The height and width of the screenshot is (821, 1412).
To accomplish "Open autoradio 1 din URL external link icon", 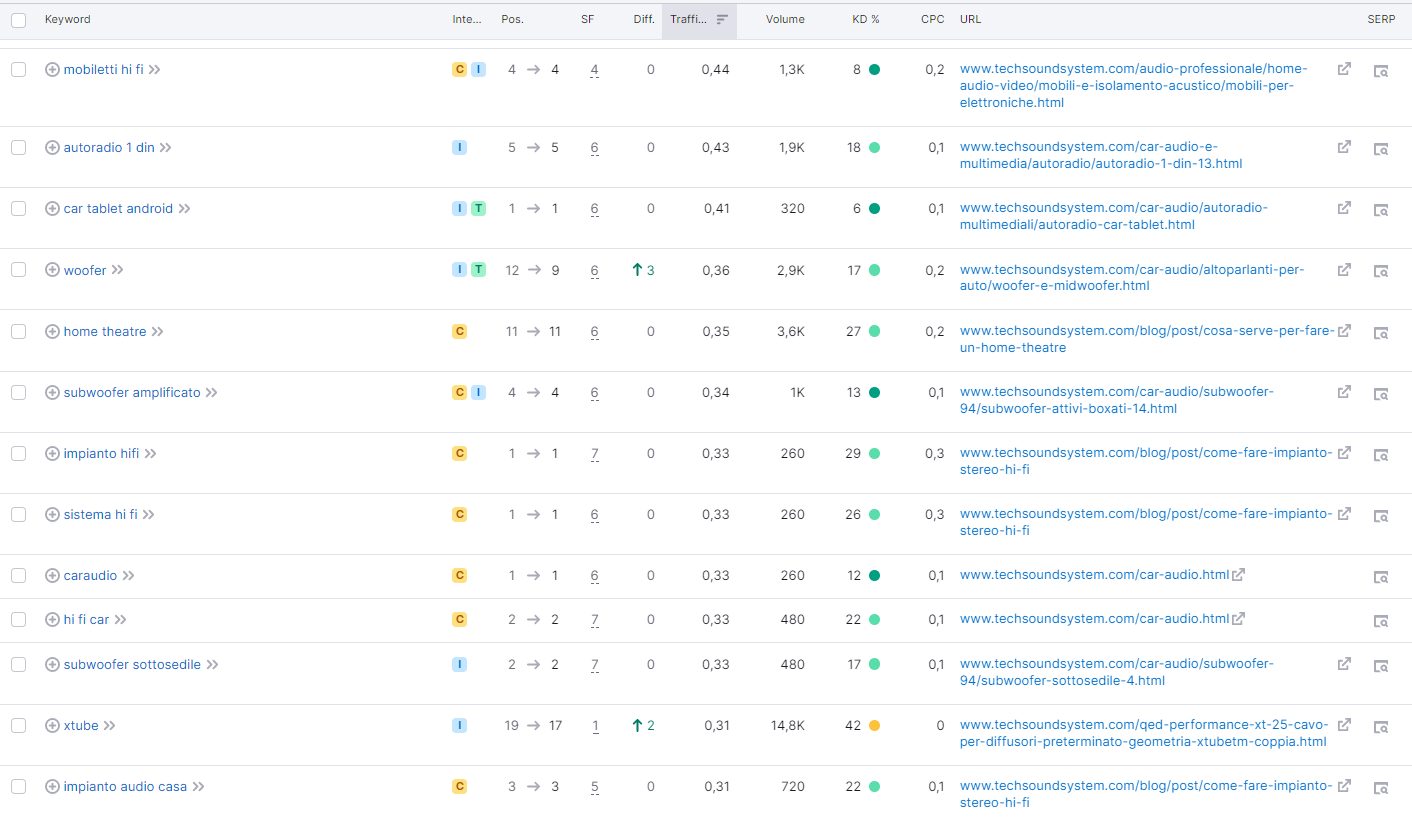I will [x=1344, y=147].
